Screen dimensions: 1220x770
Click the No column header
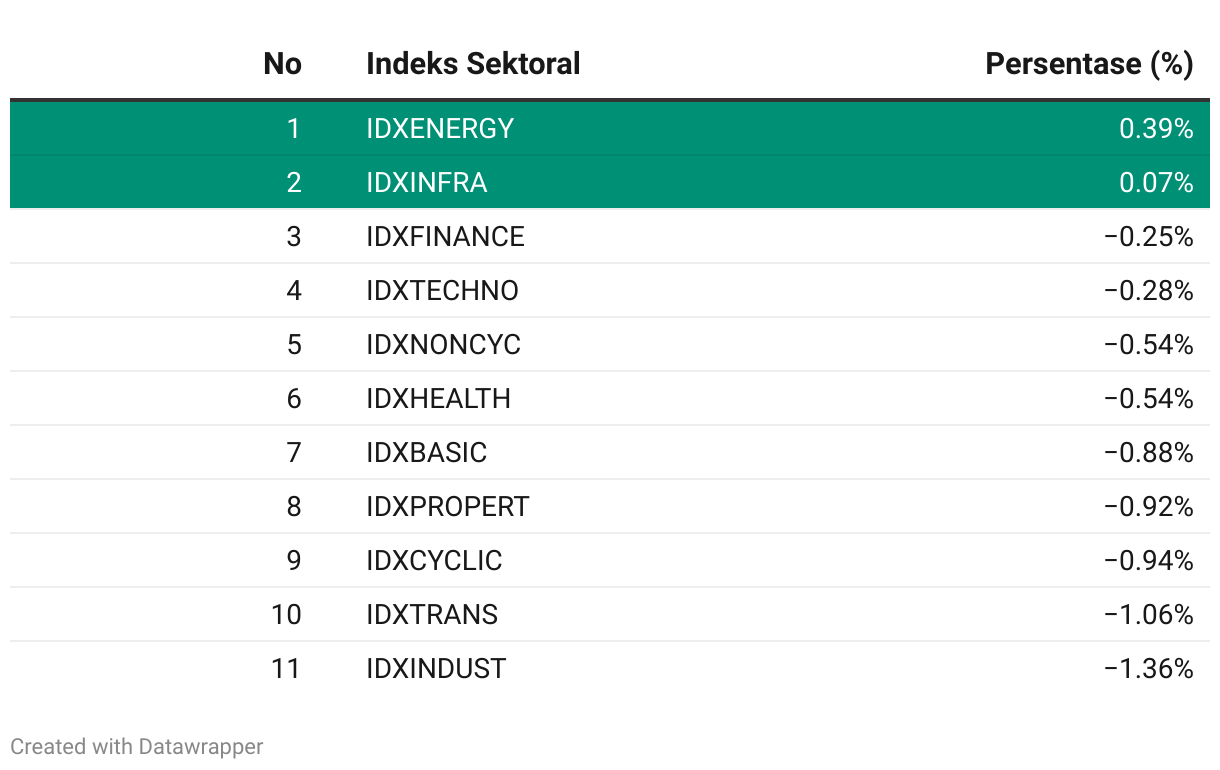coord(282,64)
